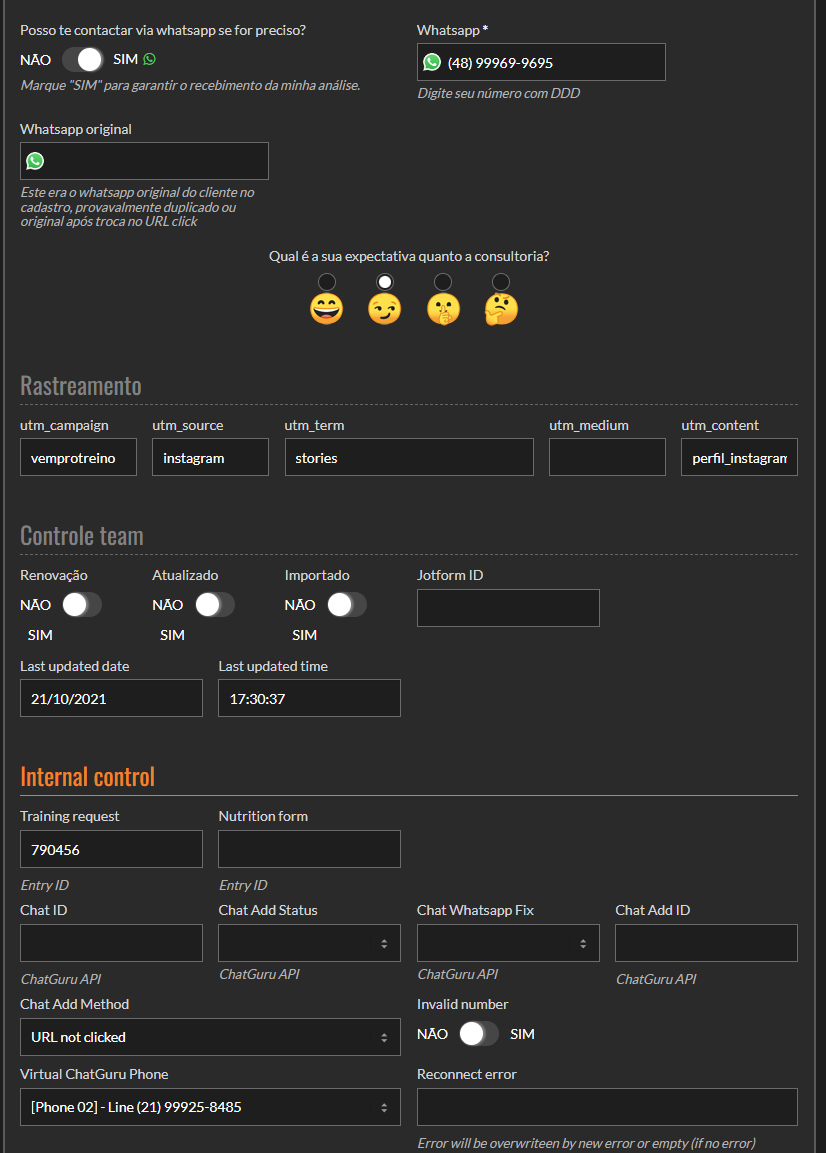
Task: Select the radio button above the shushing emoji
Action: point(443,282)
